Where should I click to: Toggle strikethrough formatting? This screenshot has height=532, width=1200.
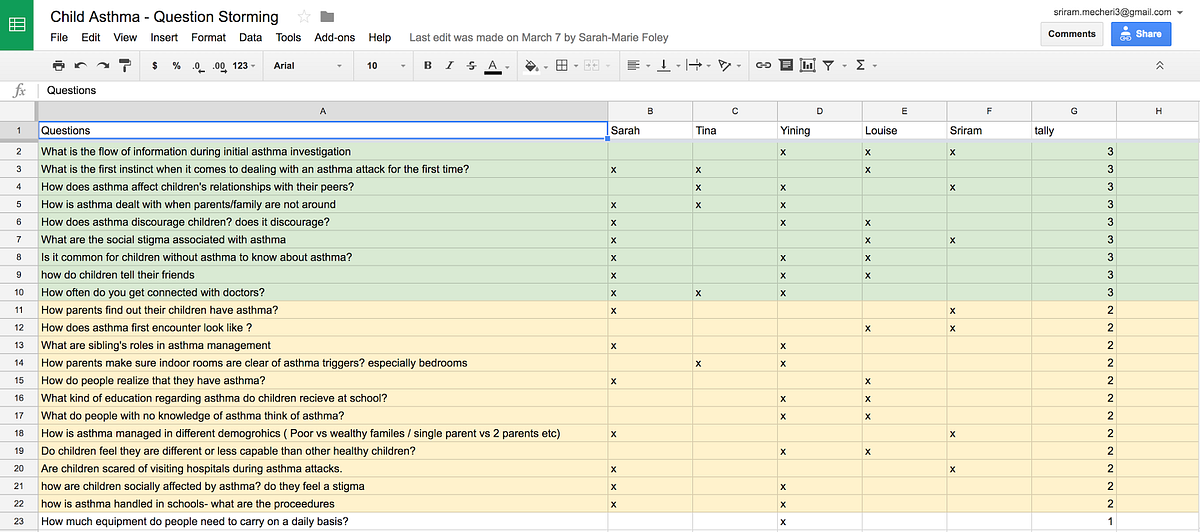[470, 65]
